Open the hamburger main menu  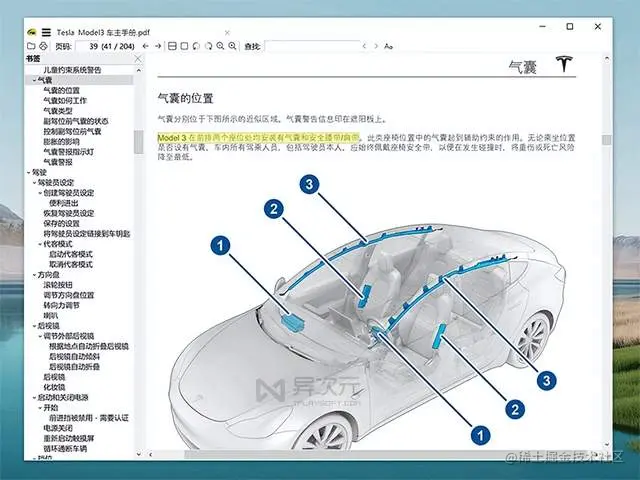click(x=46, y=32)
